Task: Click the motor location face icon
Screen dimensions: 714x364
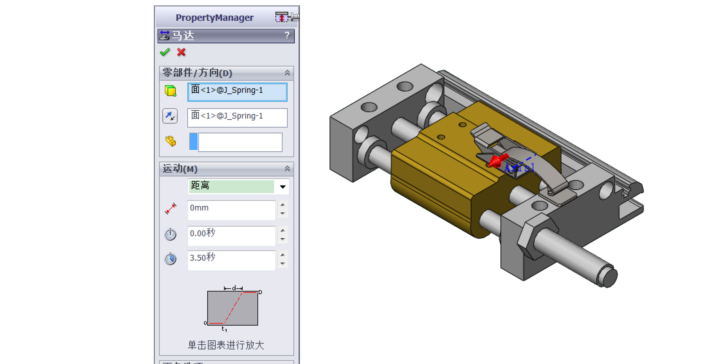Action: (170, 91)
